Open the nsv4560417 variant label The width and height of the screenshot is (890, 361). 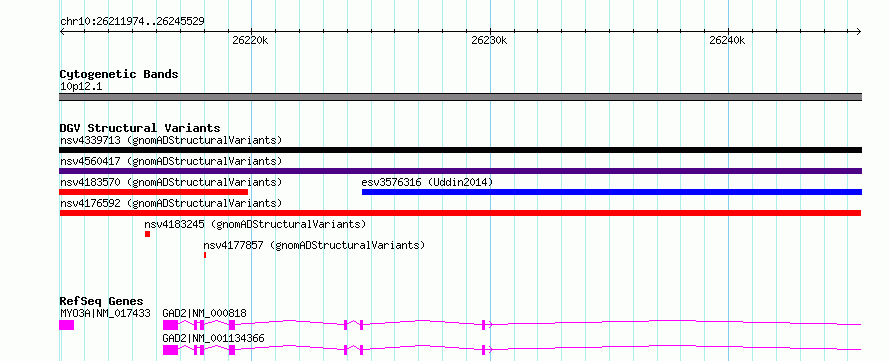pos(171,161)
